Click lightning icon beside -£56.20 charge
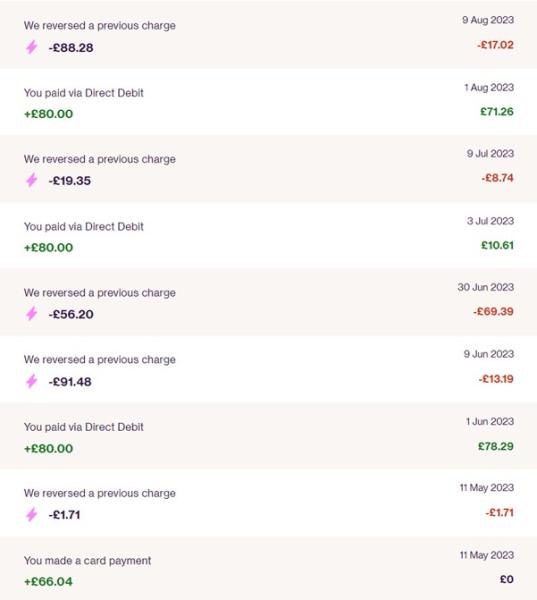The height and width of the screenshot is (600, 537). click(x=31, y=314)
